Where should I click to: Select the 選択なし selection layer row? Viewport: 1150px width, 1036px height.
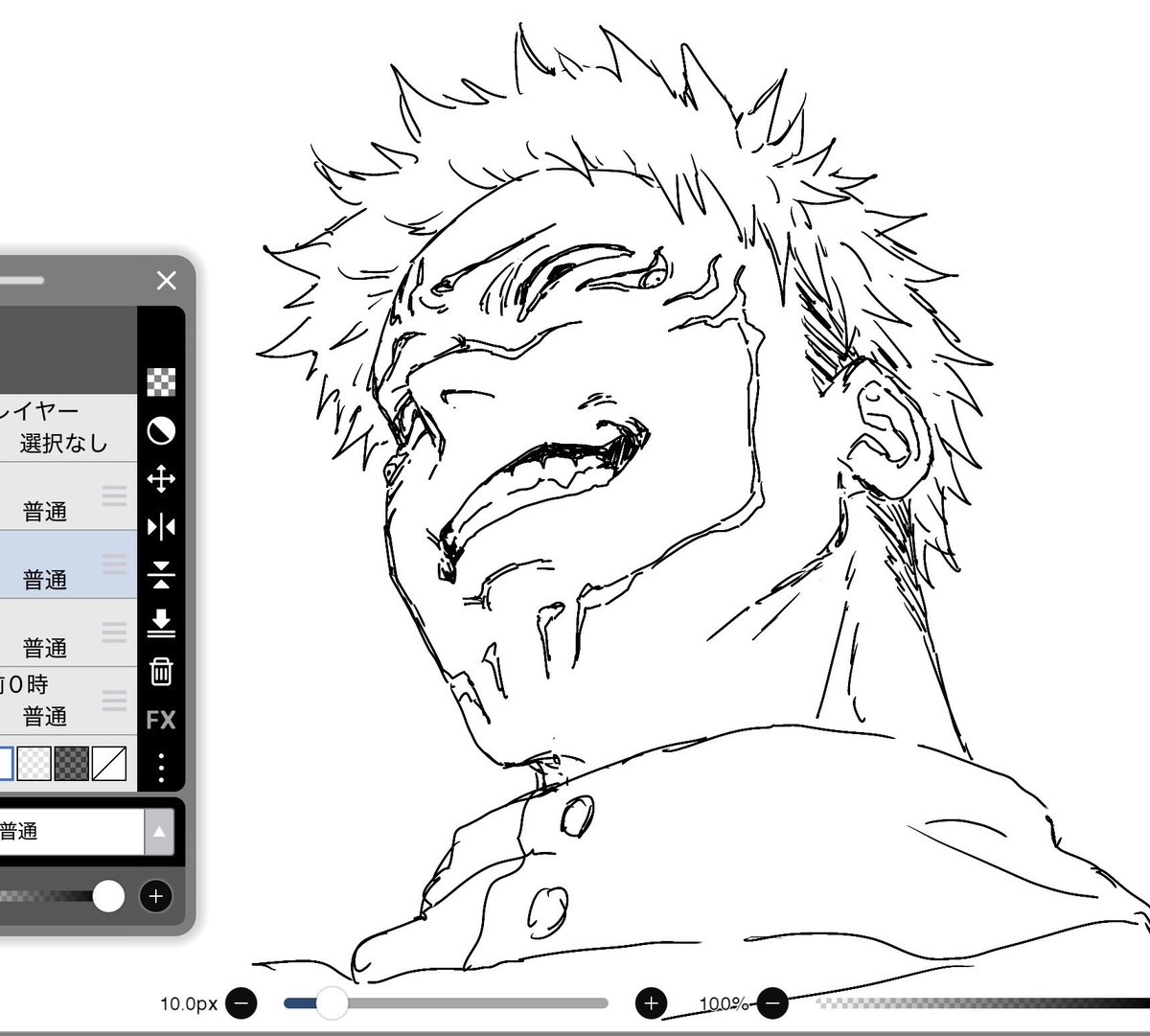pos(68,427)
